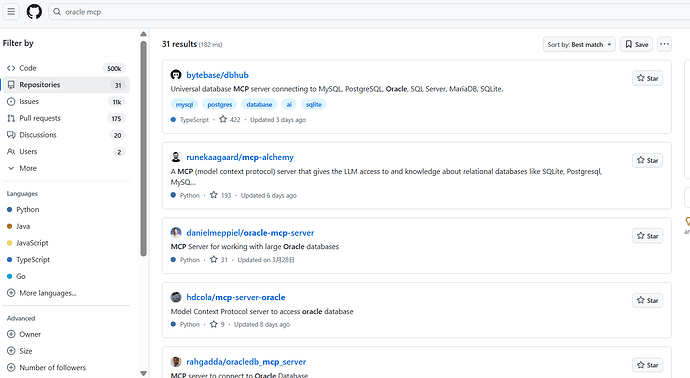Click the search magnifier icon
The height and width of the screenshot is (378, 690).
point(57,12)
